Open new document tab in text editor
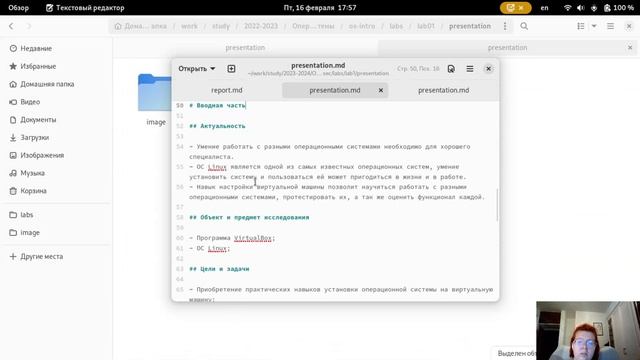Image resolution: width=640 pixels, height=360 pixels. (x=231, y=69)
